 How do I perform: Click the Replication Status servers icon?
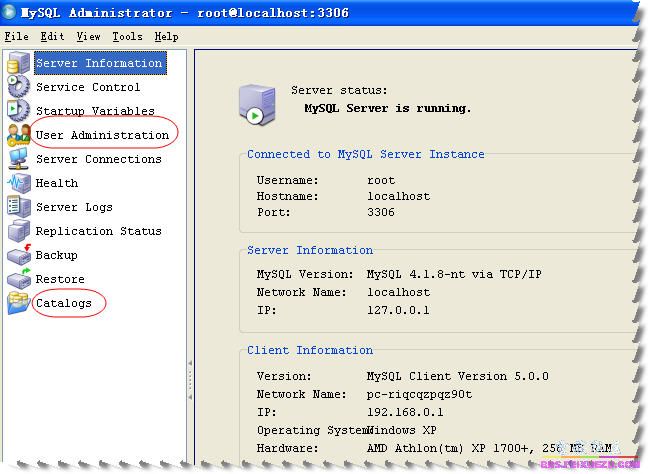coord(19,231)
